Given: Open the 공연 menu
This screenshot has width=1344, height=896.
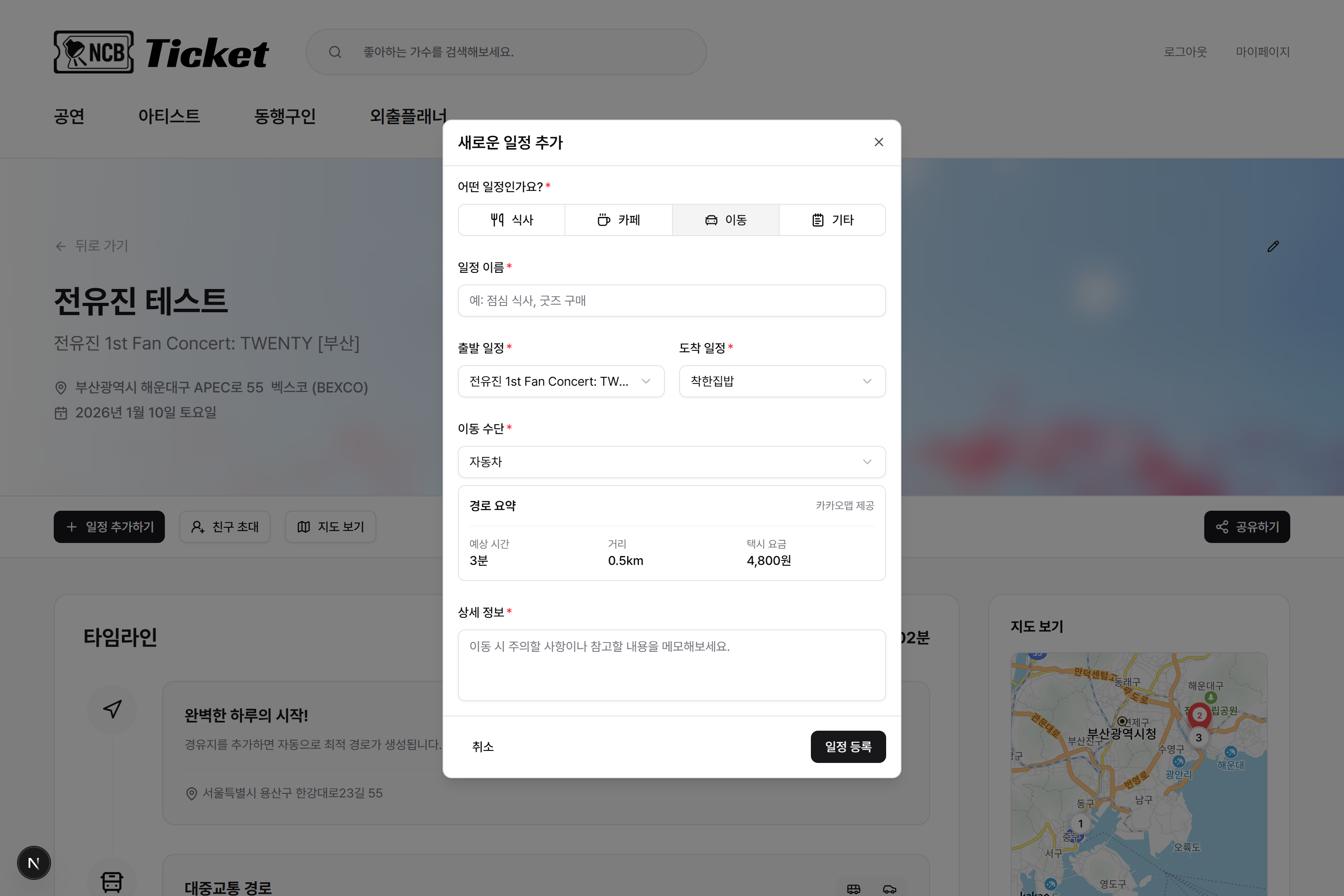Looking at the screenshot, I should tap(69, 116).
